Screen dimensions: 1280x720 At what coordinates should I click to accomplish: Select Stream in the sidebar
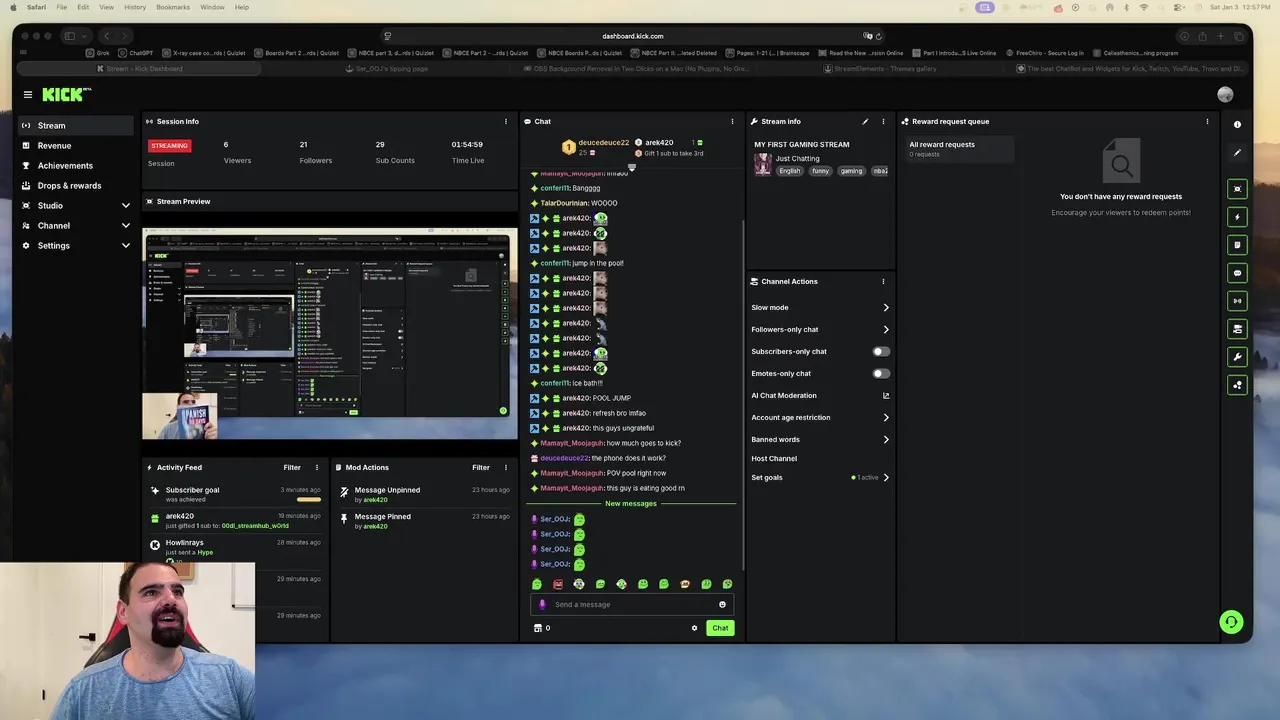click(76, 126)
